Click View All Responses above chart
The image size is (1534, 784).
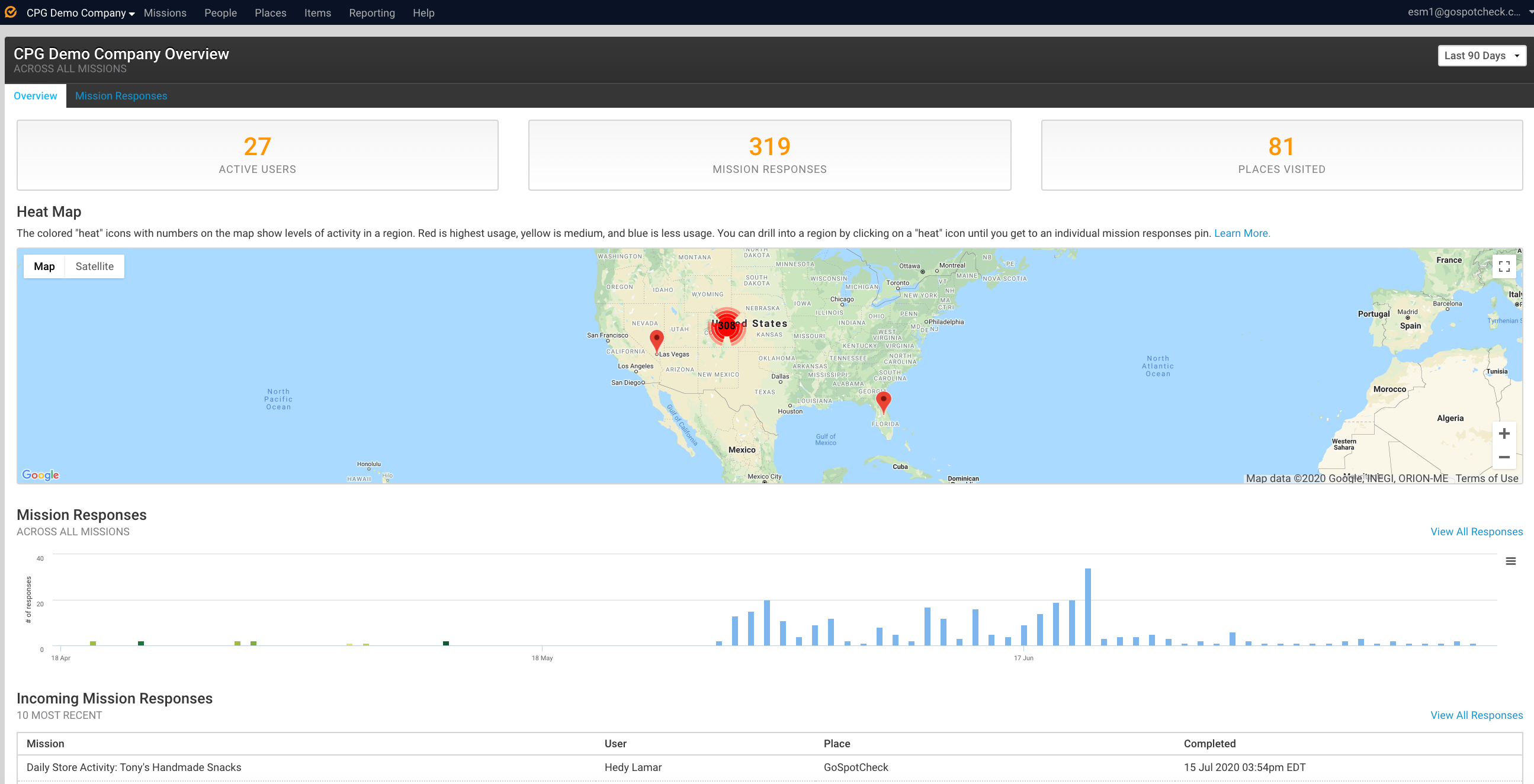click(x=1476, y=532)
